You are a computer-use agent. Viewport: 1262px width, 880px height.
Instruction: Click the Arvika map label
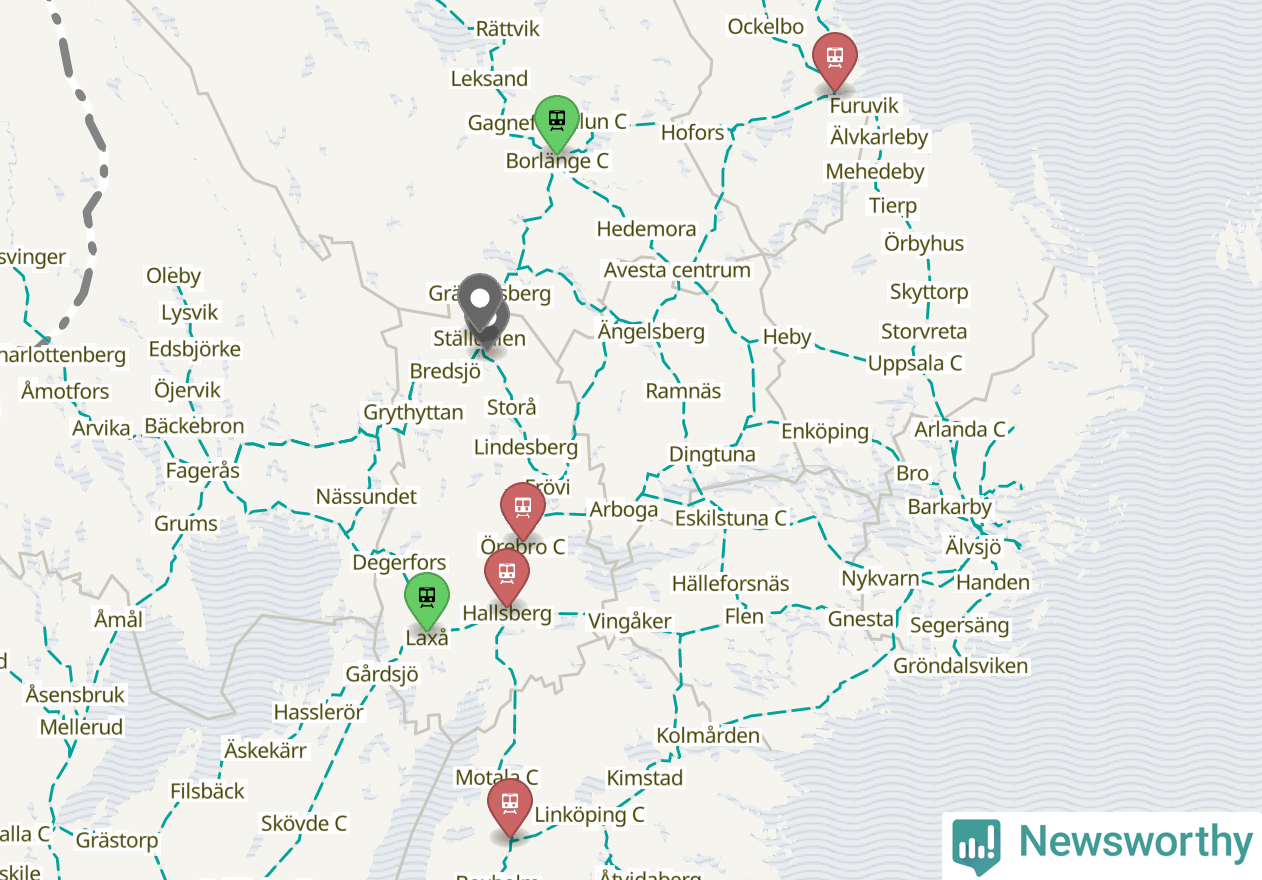(x=101, y=428)
